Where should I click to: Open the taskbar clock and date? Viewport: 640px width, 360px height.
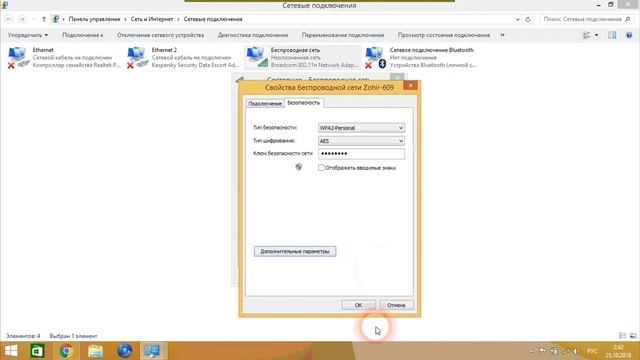618,351
